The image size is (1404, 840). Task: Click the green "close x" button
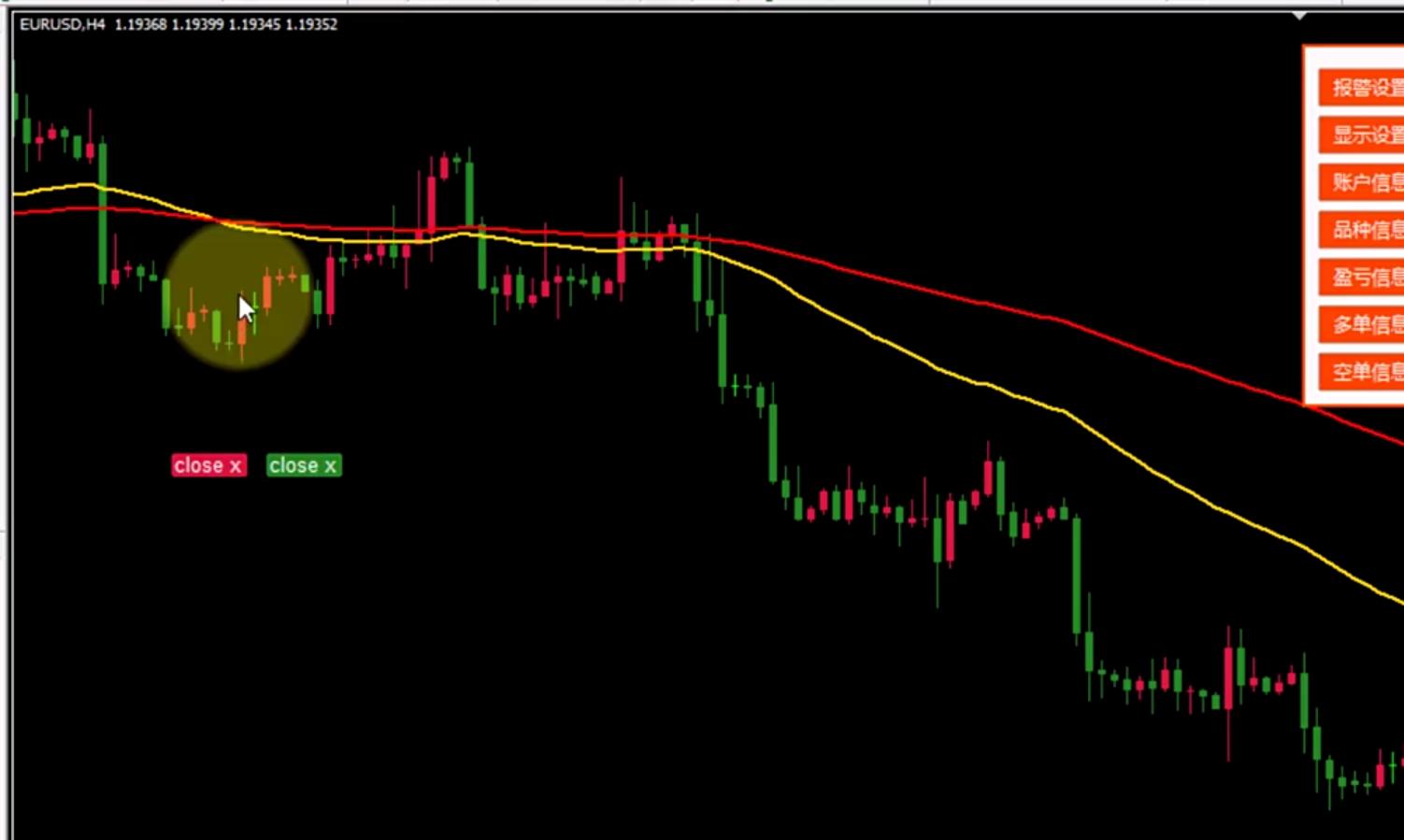point(304,465)
